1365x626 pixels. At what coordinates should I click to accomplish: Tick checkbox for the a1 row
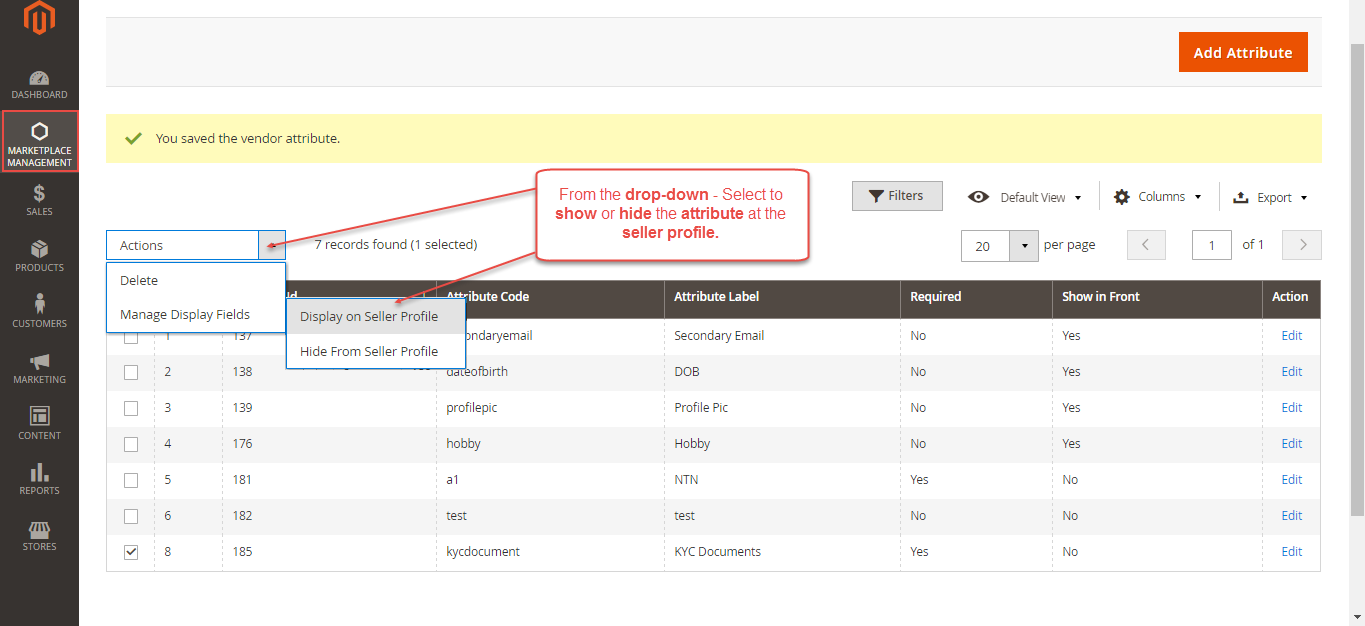click(x=131, y=480)
